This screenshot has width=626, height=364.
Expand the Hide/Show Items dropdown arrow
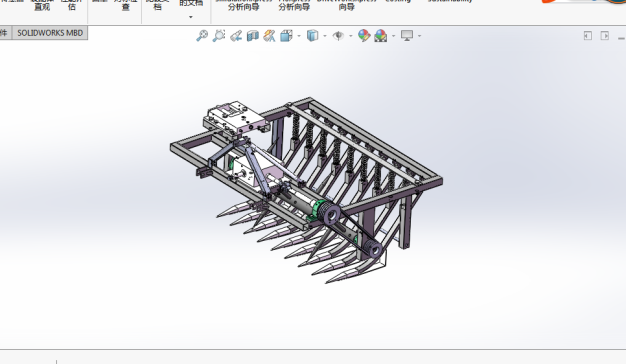click(351, 36)
